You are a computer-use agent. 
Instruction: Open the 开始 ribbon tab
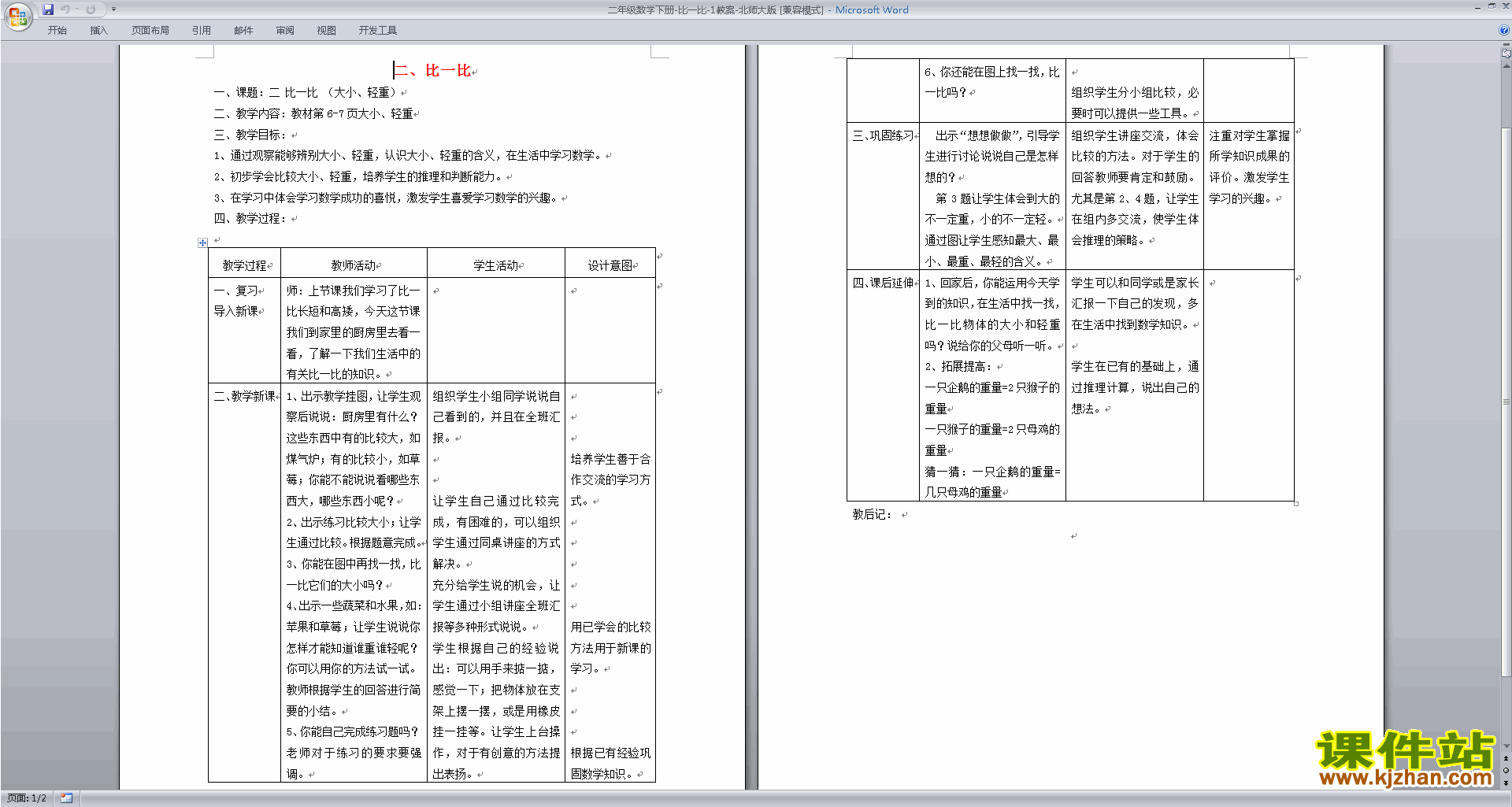click(x=57, y=31)
